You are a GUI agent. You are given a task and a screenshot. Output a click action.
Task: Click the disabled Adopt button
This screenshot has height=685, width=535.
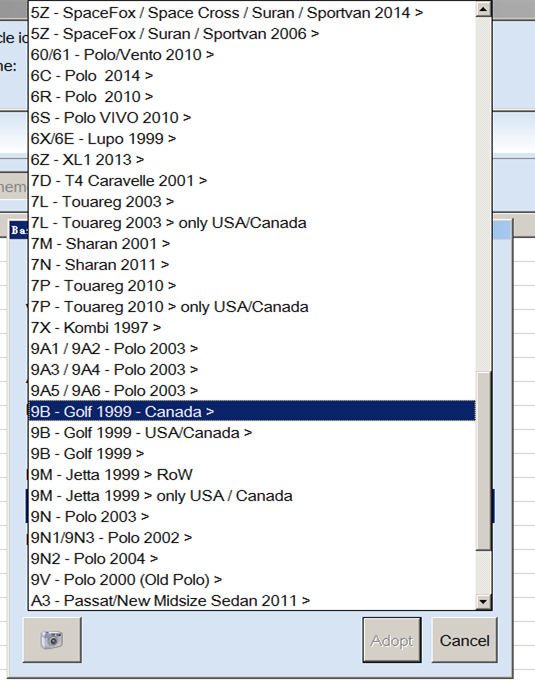click(x=392, y=640)
